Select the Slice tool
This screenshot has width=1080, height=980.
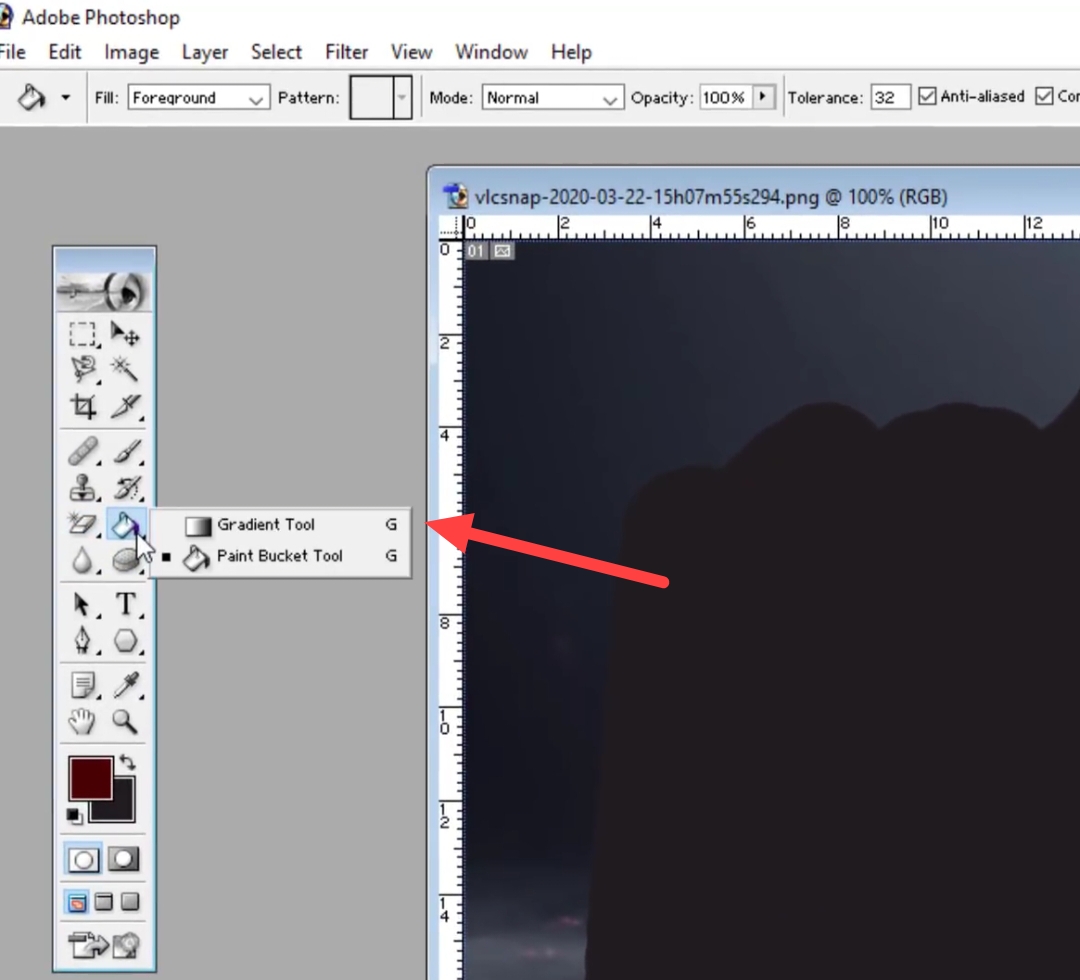pos(125,406)
